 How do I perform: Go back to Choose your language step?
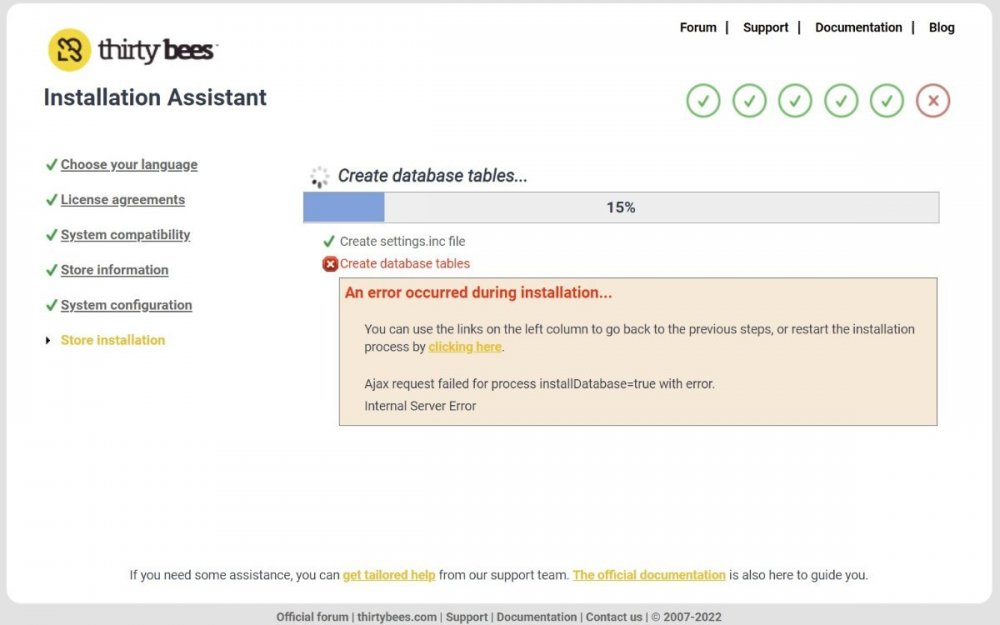[x=129, y=165]
